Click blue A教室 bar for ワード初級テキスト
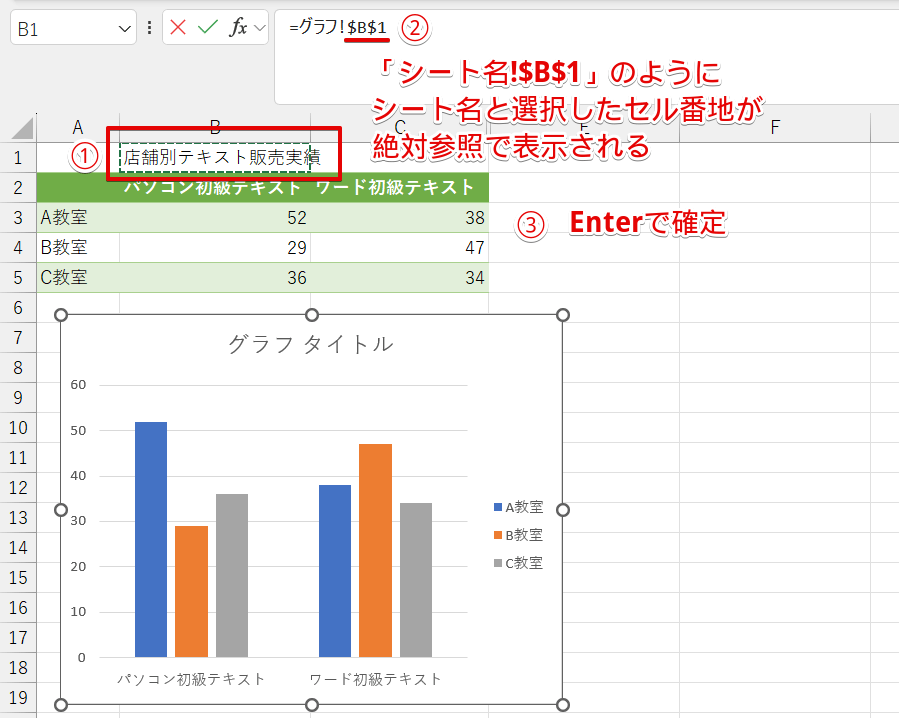Image resolution: width=899 pixels, height=718 pixels. pos(335,571)
